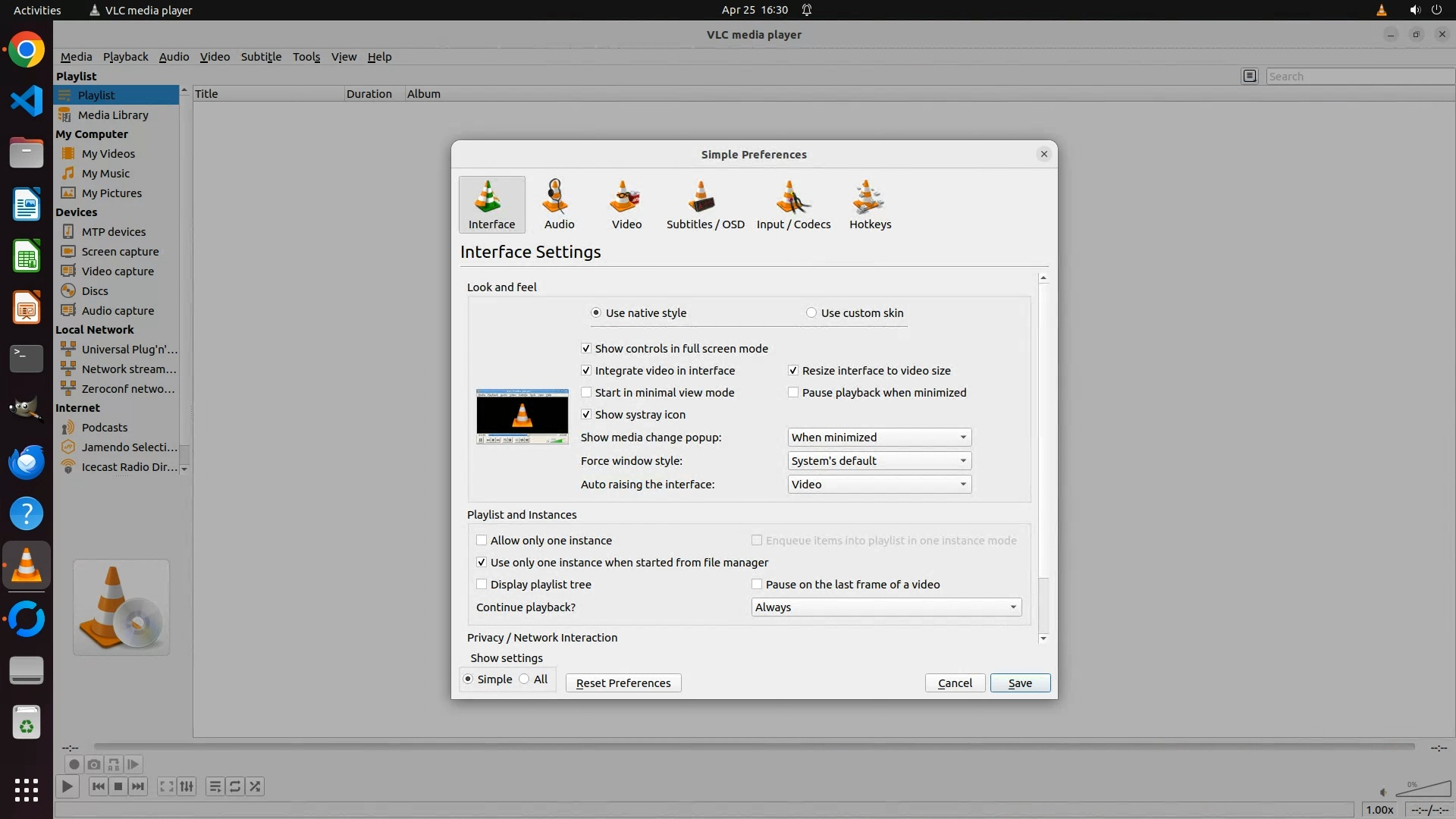Open the Continue playback dropdown
The image size is (1456, 819).
[886, 607]
